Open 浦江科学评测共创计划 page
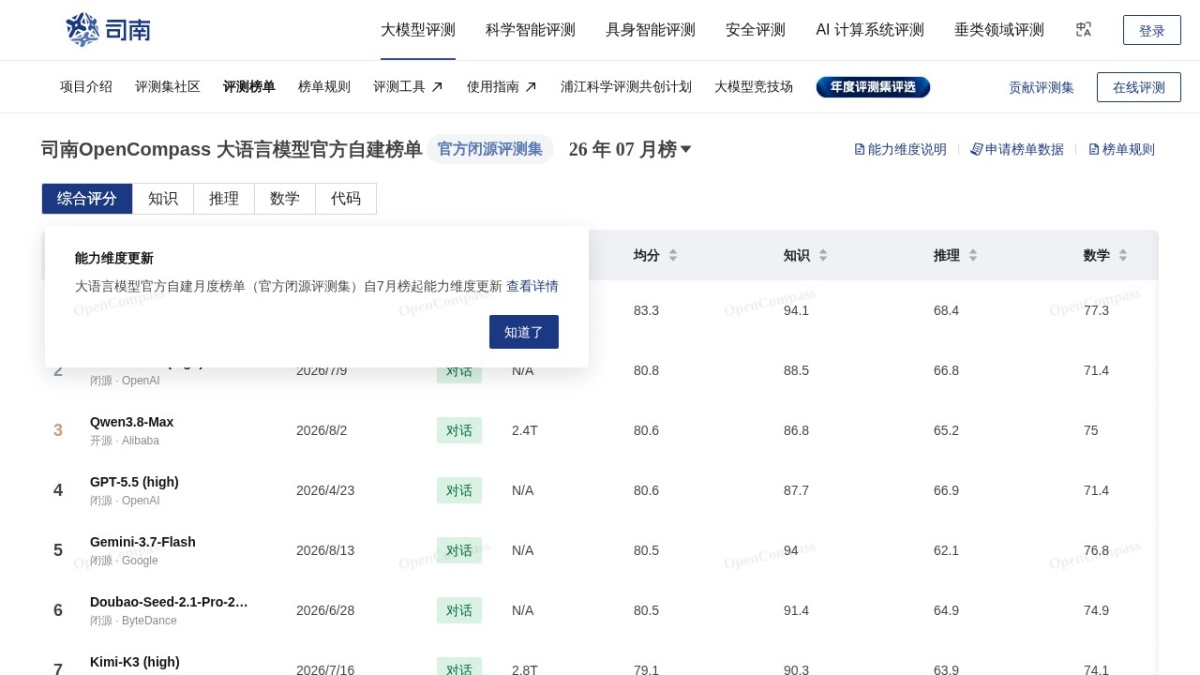Screen dimensions: 1200x675 (x=626, y=87)
